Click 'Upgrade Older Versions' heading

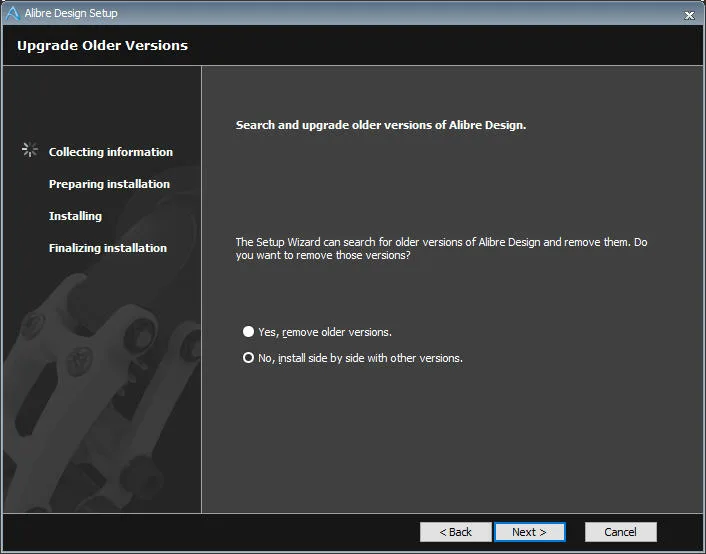[102, 45]
